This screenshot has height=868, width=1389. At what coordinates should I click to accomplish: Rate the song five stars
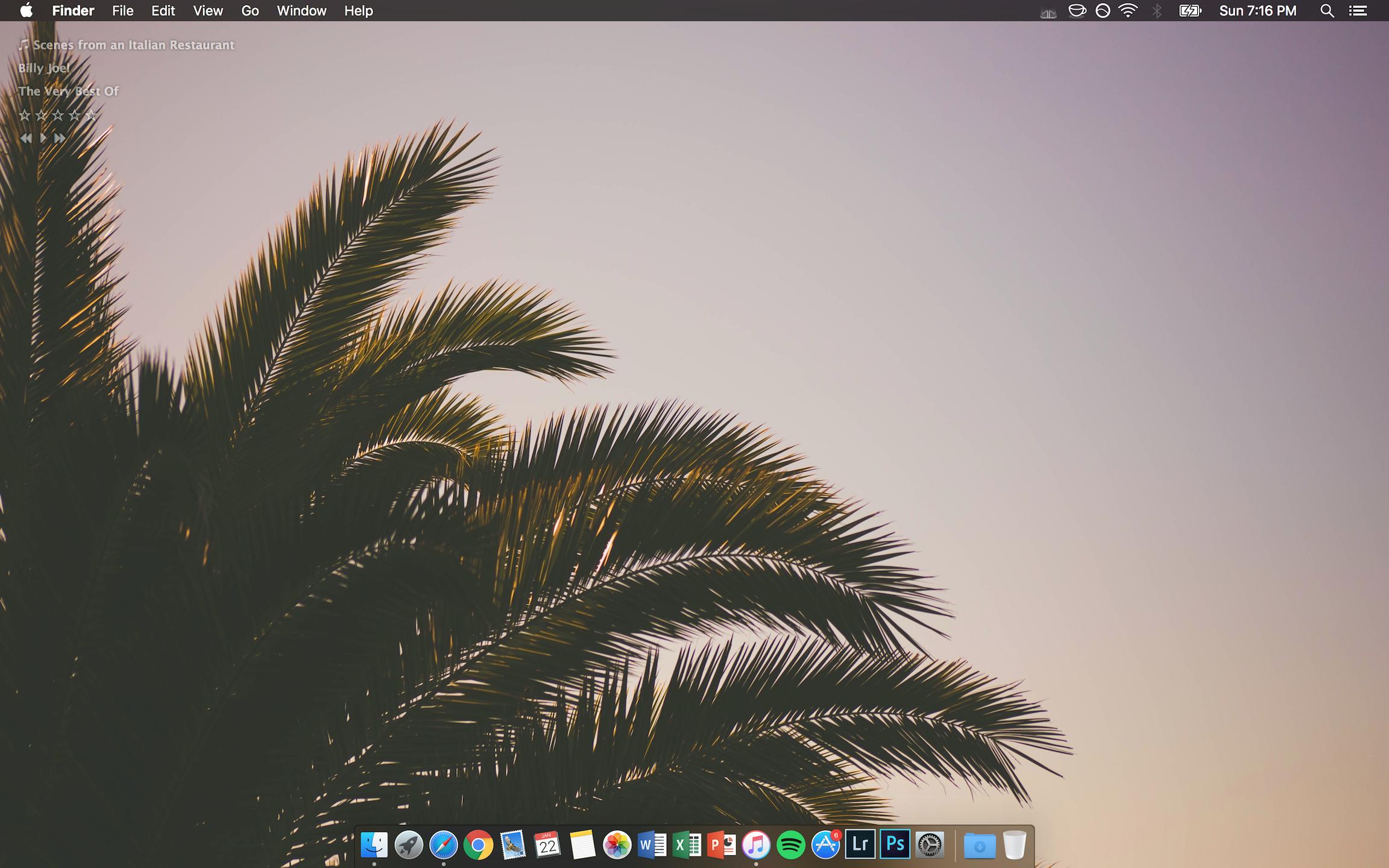[x=90, y=115]
